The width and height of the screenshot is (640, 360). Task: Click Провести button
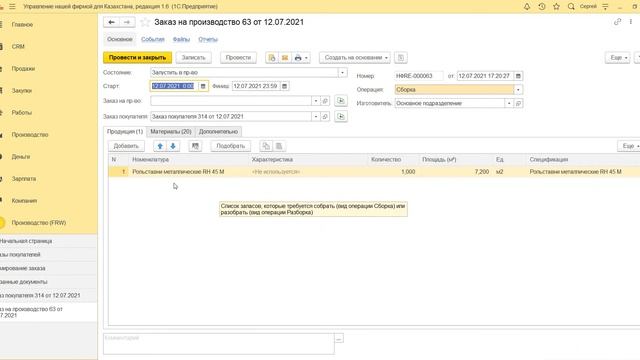(x=238, y=58)
